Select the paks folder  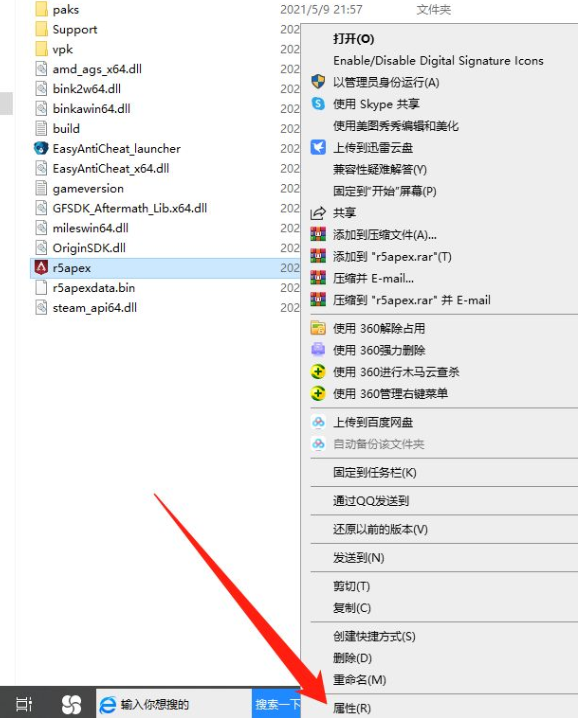[65, 10]
